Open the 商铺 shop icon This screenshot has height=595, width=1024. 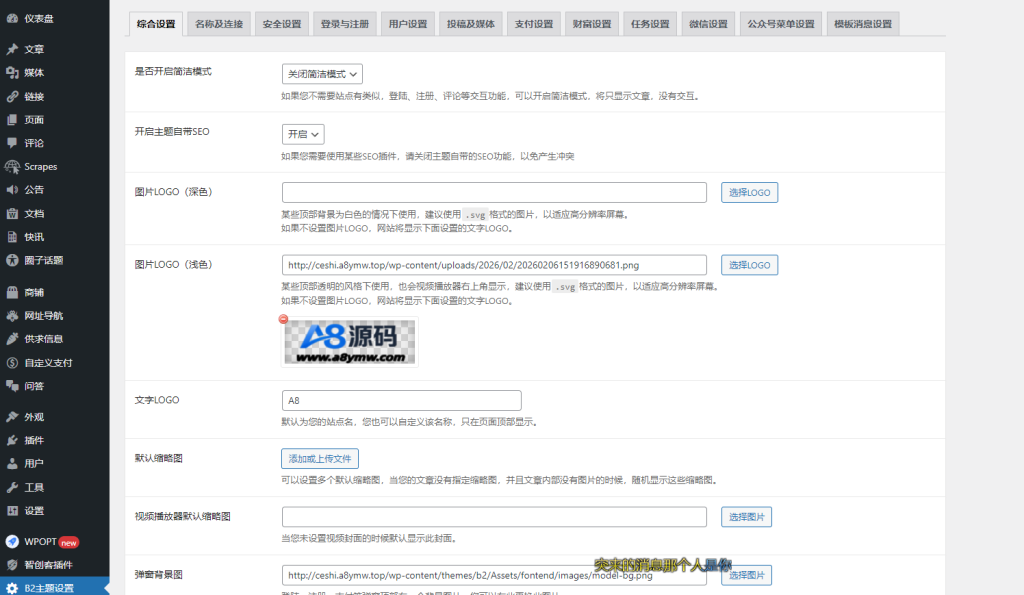point(14,290)
